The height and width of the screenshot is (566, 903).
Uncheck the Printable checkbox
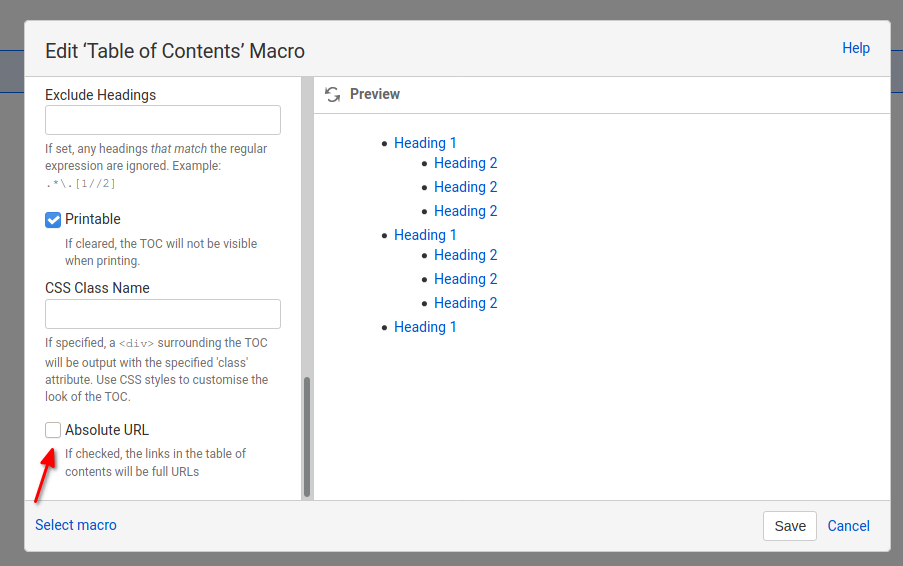(53, 219)
